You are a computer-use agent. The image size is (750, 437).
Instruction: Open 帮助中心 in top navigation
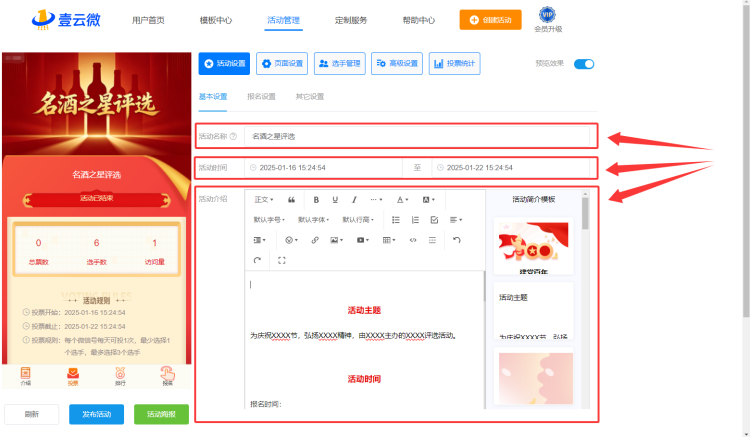click(x=419, y=20)
